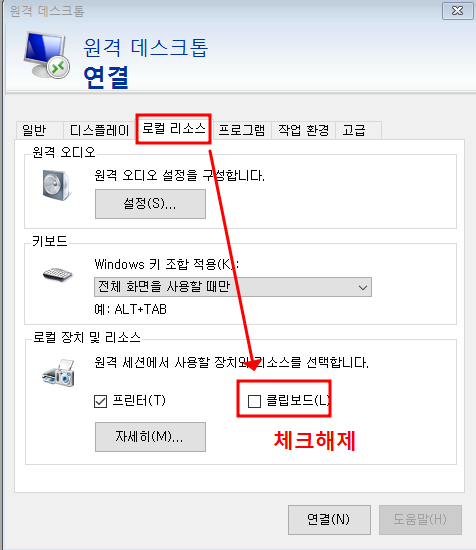This screenshot has height=550, width=476.
Task: Switch to the 일반 tab
Action: 34,130
